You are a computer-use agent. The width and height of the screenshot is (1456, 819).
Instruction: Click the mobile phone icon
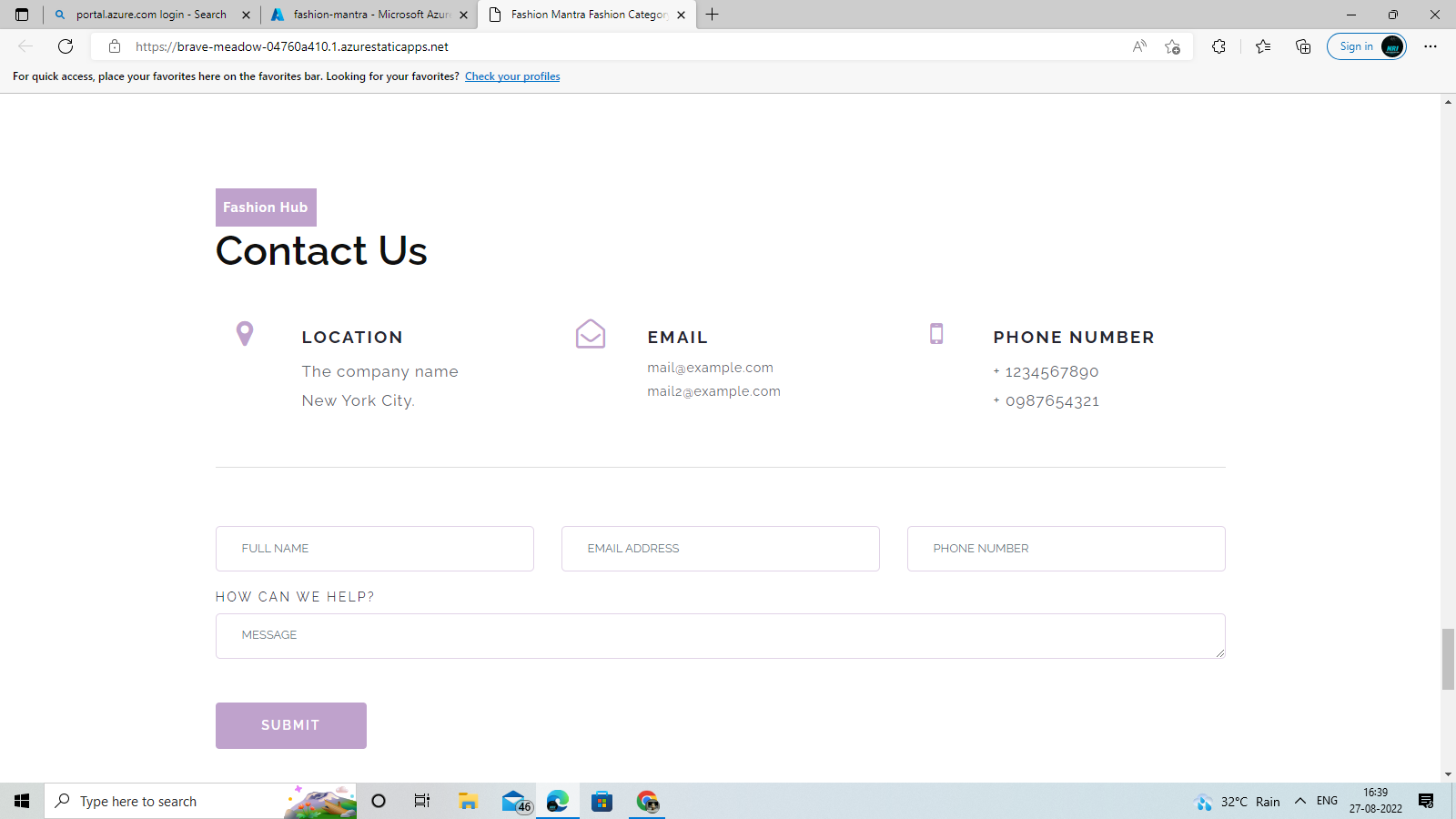pyautogui.click(x=936, y=334)
